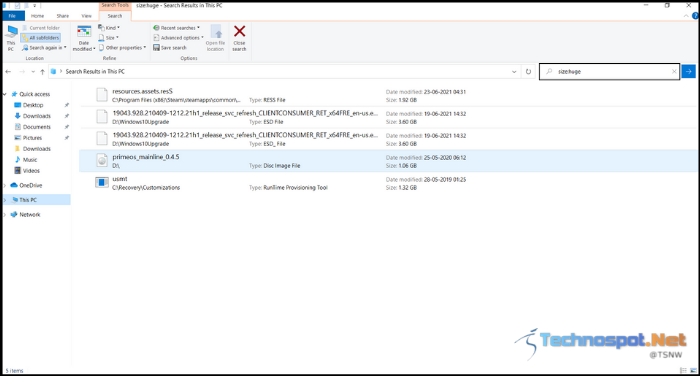
Task: Open Documents in Quick access
Action: [x=37, y=127]
